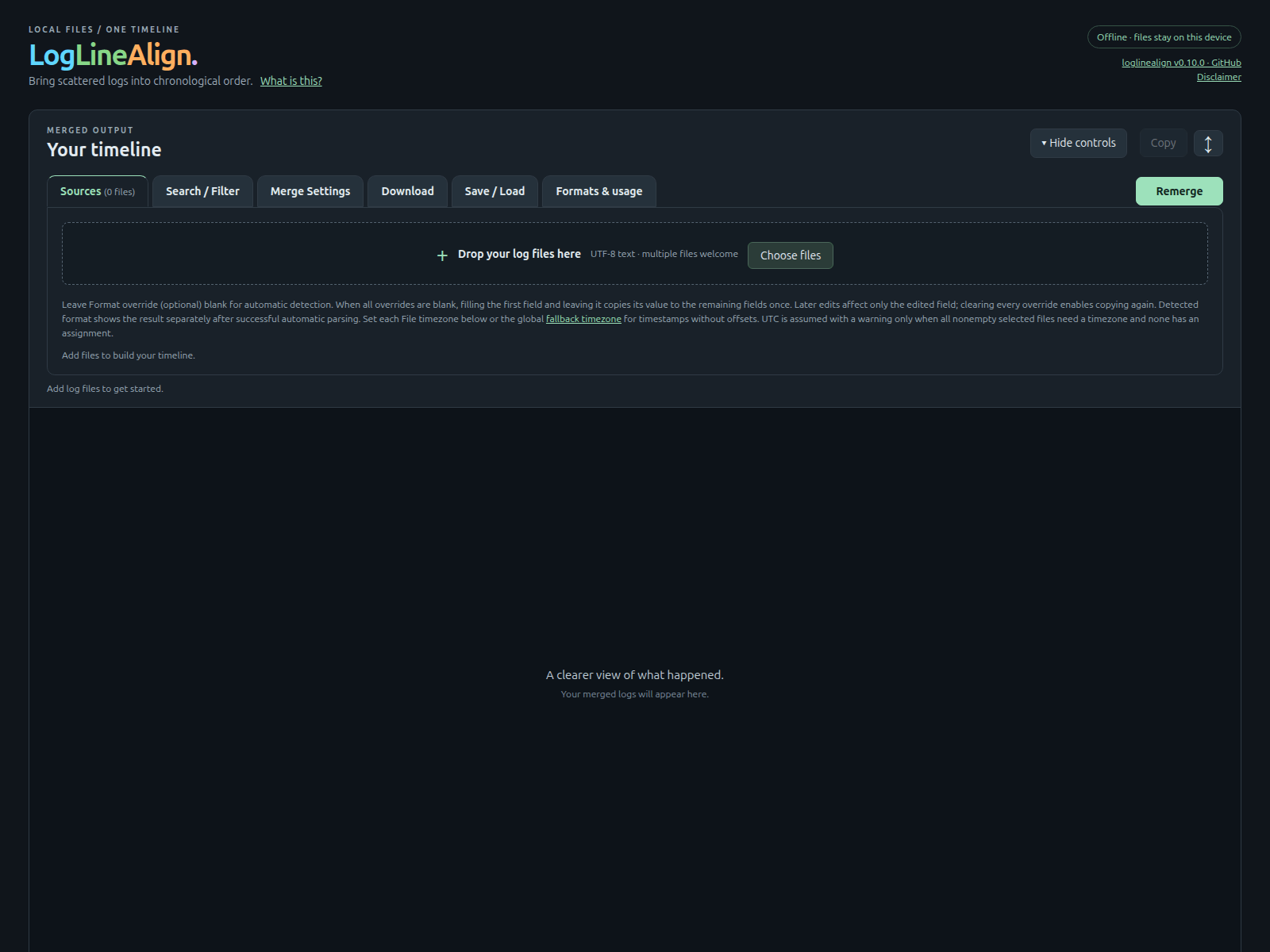The image size is (1270, 952).
Task: Click 'Add log files to get started.' status
Action: click(x=105, y=389)
